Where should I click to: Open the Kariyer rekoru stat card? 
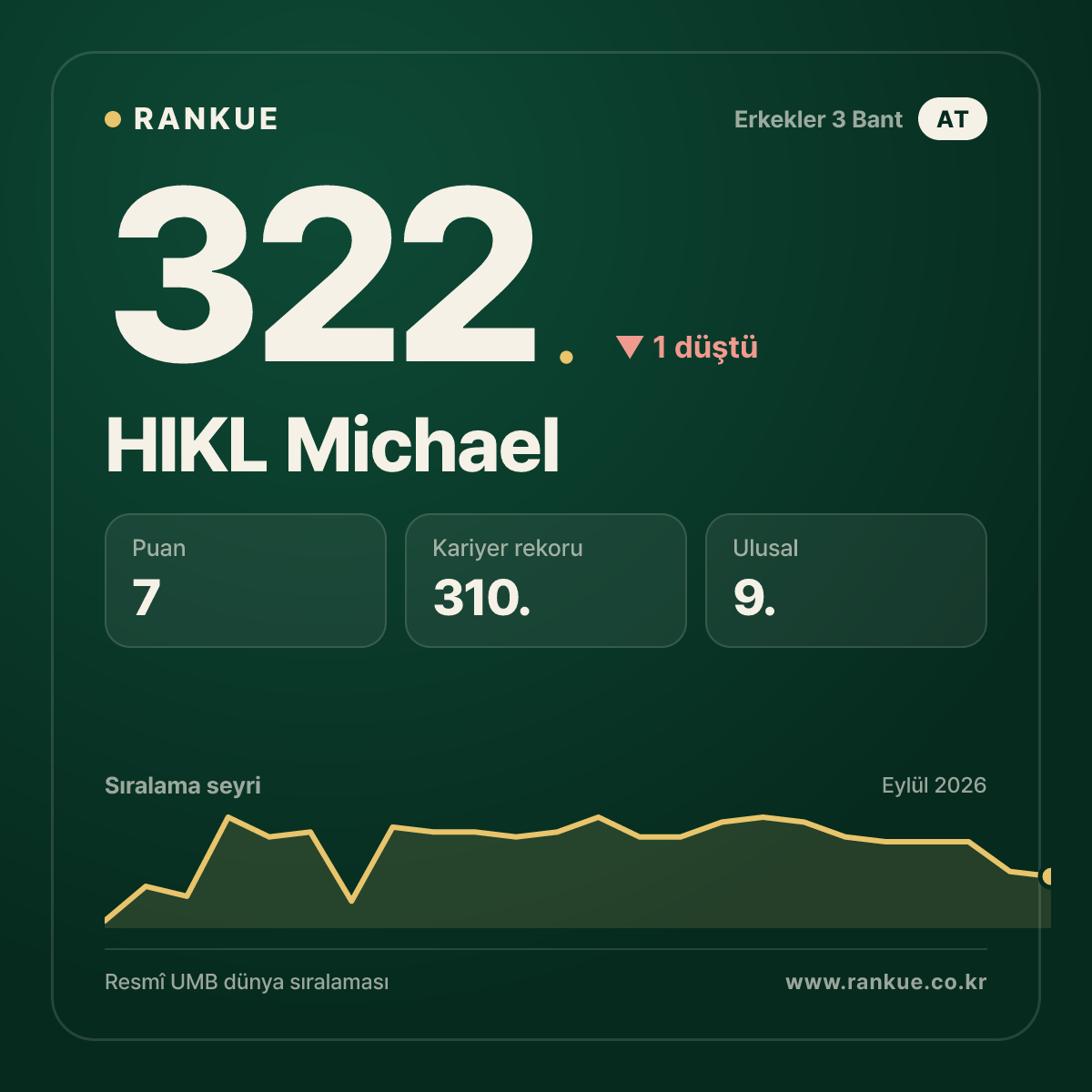[x=546, y=581]
